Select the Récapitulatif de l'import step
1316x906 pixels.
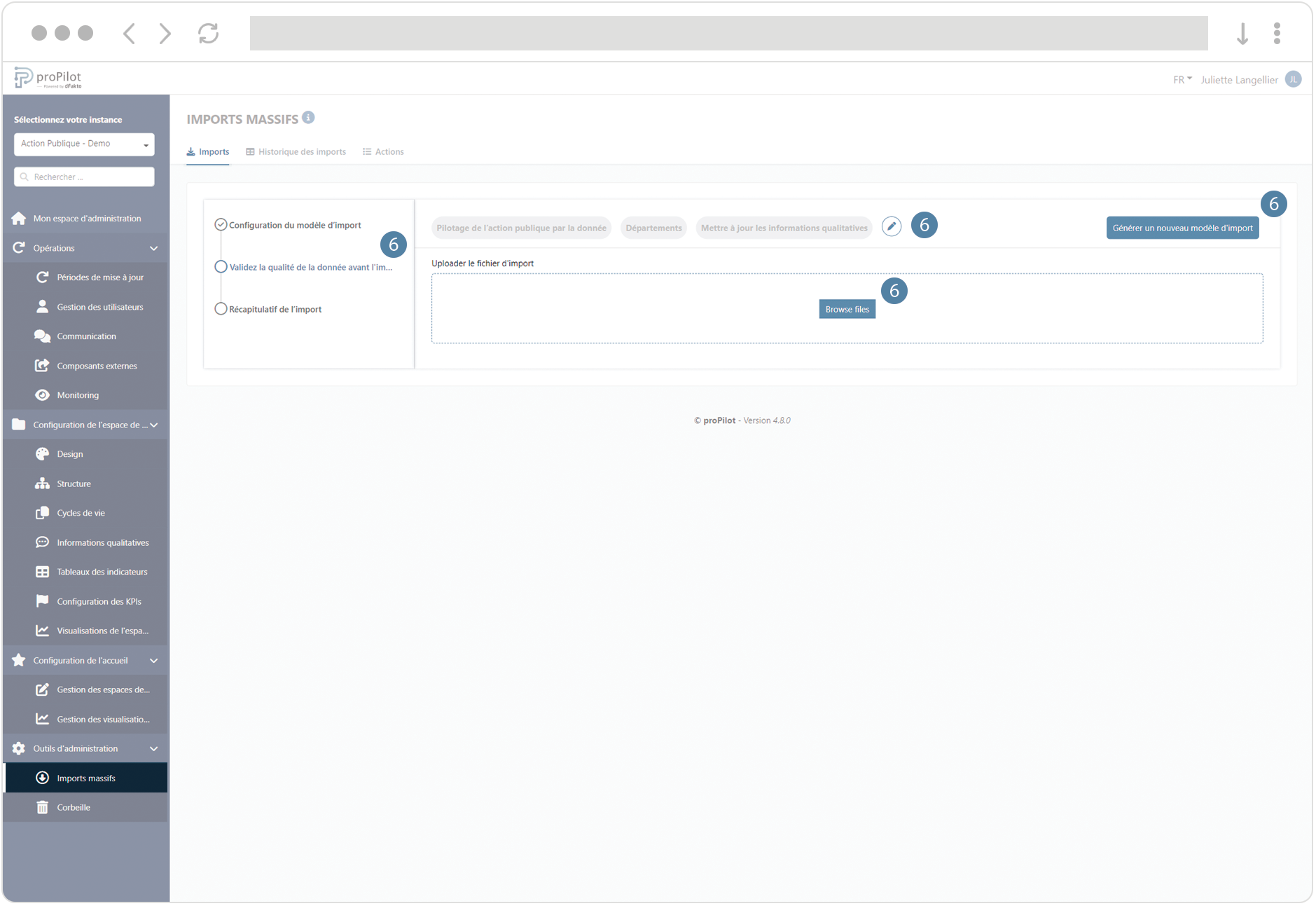[x=275, y=309]
